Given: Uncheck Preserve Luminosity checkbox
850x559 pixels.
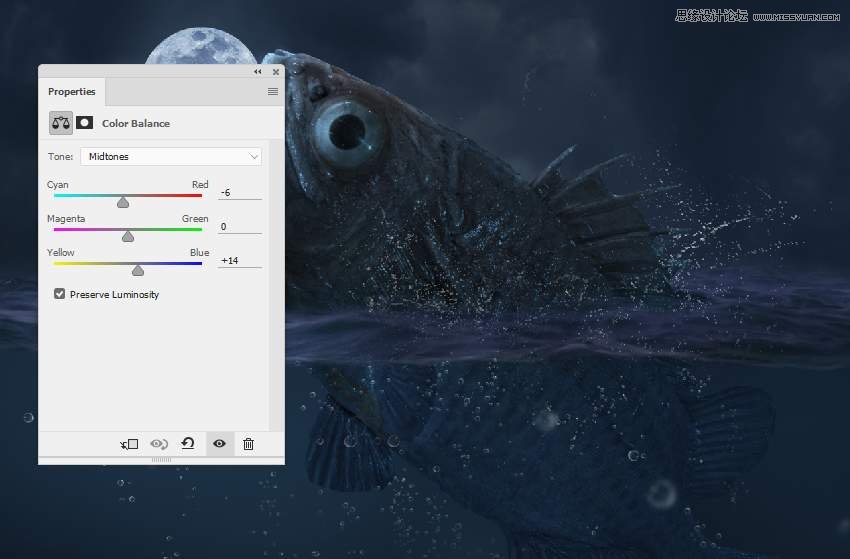Looking at the screenshot, I should (60, 294).
